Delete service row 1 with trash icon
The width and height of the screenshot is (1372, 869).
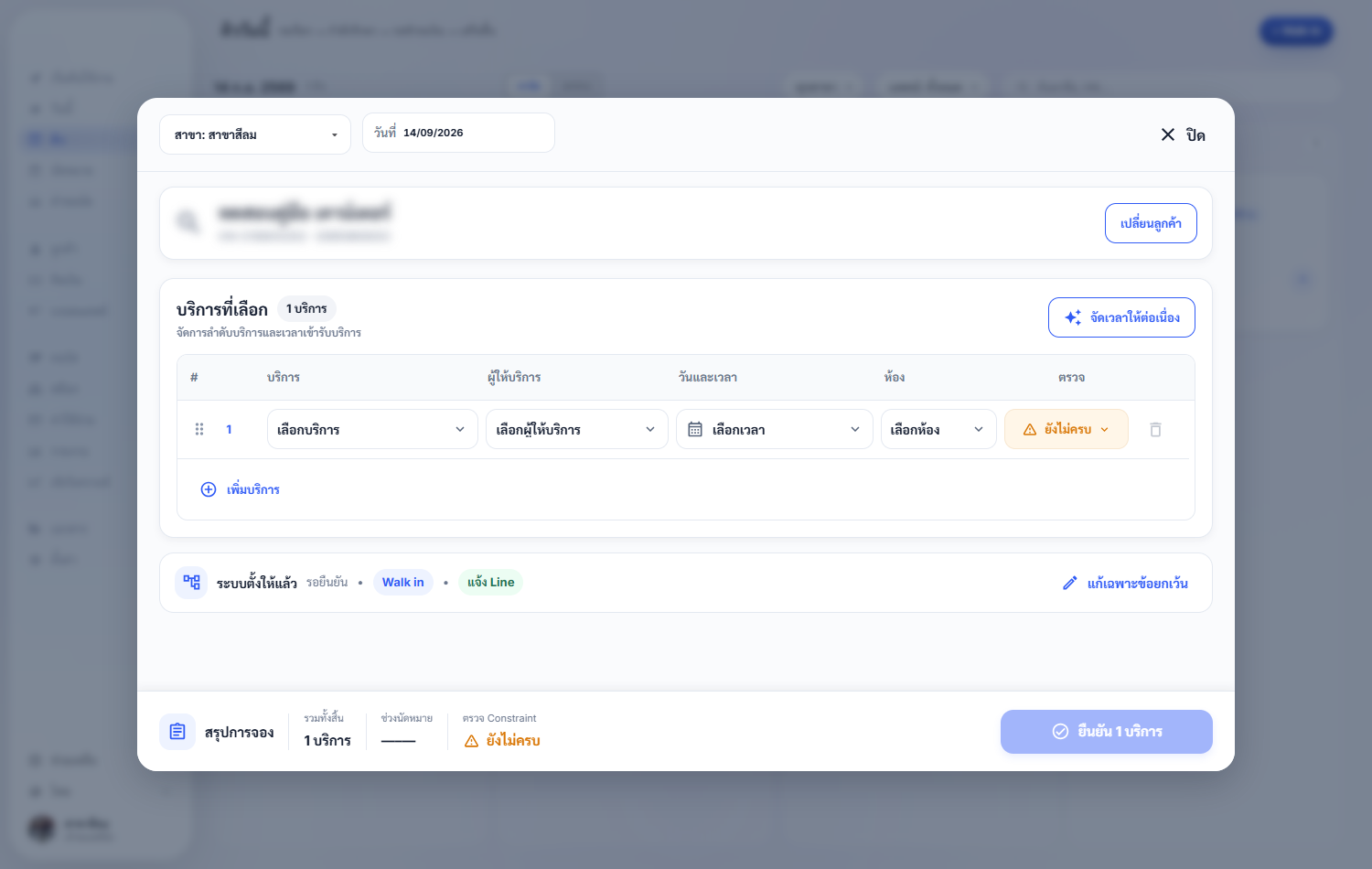click(1155, 429)
